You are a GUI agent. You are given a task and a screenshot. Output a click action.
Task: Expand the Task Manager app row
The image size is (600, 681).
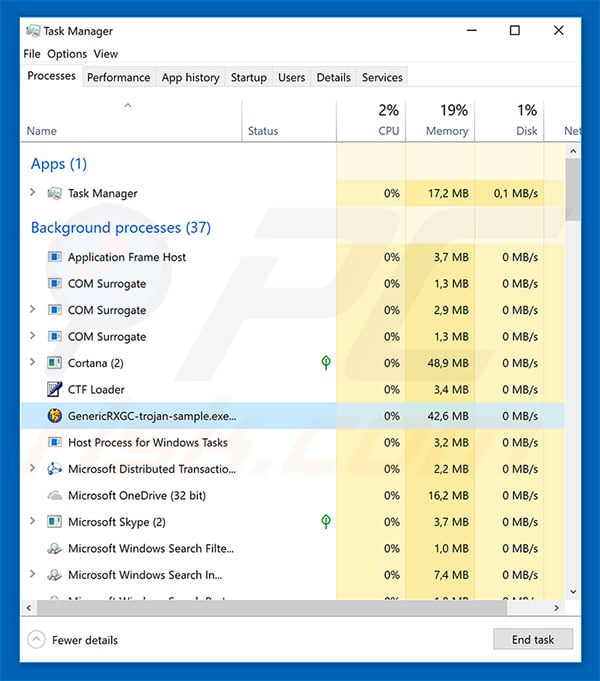pyautogui.click(x=32, y=192)
